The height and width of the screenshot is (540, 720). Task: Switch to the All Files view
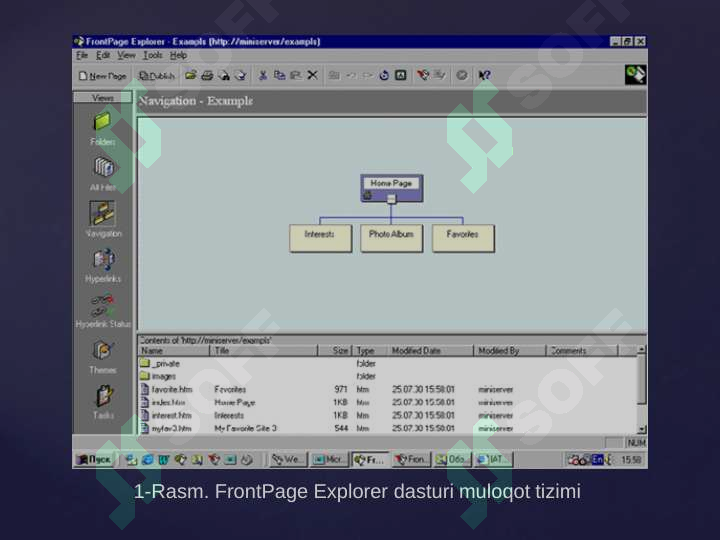click(x=103, y=174)
